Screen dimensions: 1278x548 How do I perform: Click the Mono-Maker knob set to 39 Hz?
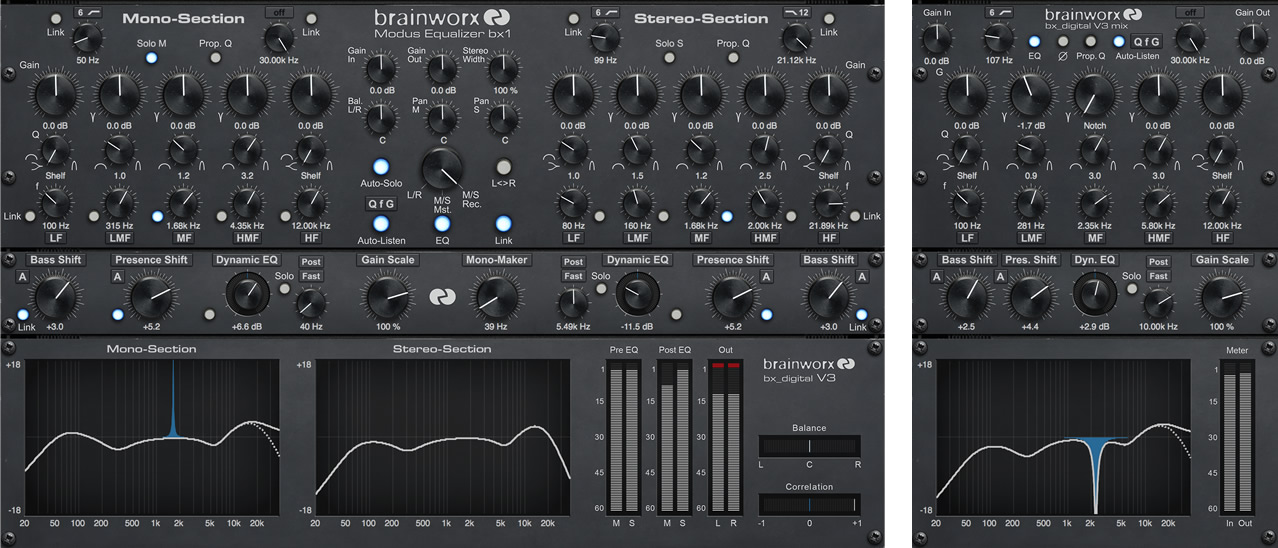[498, 298]
